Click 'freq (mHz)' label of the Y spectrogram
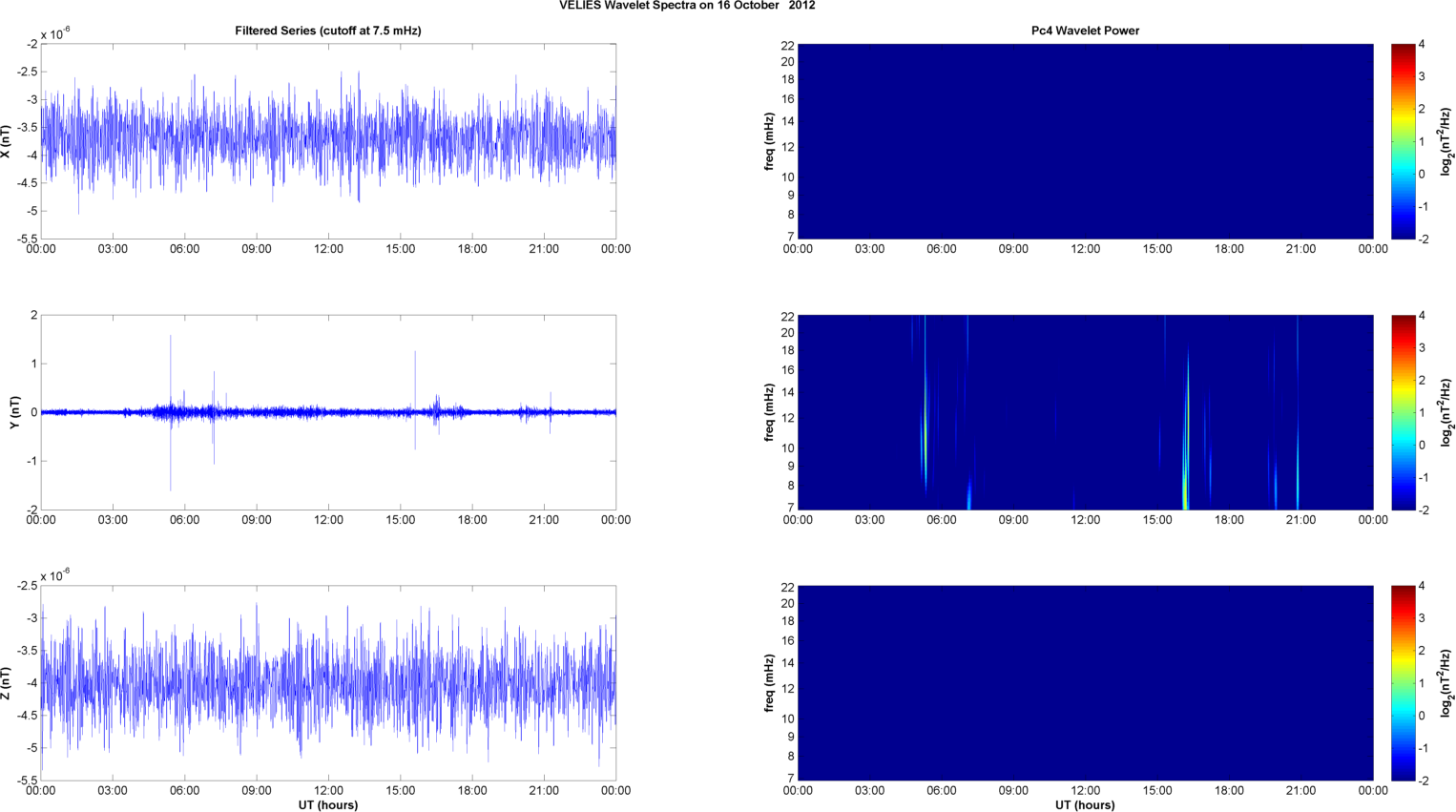Image resolution: width=1456 pixels, height=812 pixels. pos(769,412)
